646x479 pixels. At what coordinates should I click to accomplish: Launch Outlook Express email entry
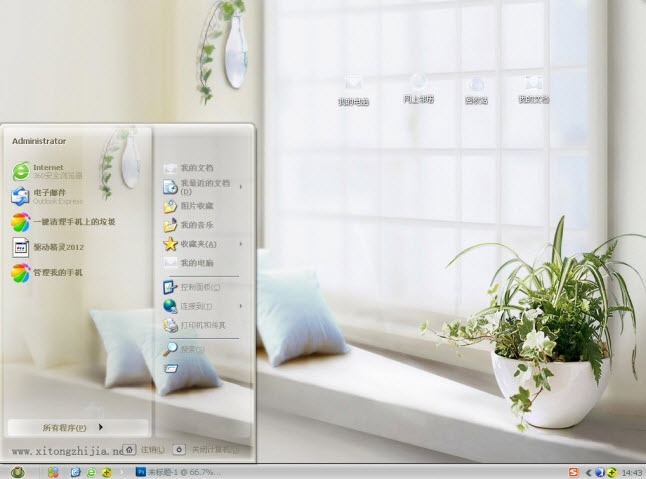coord(47,196)
